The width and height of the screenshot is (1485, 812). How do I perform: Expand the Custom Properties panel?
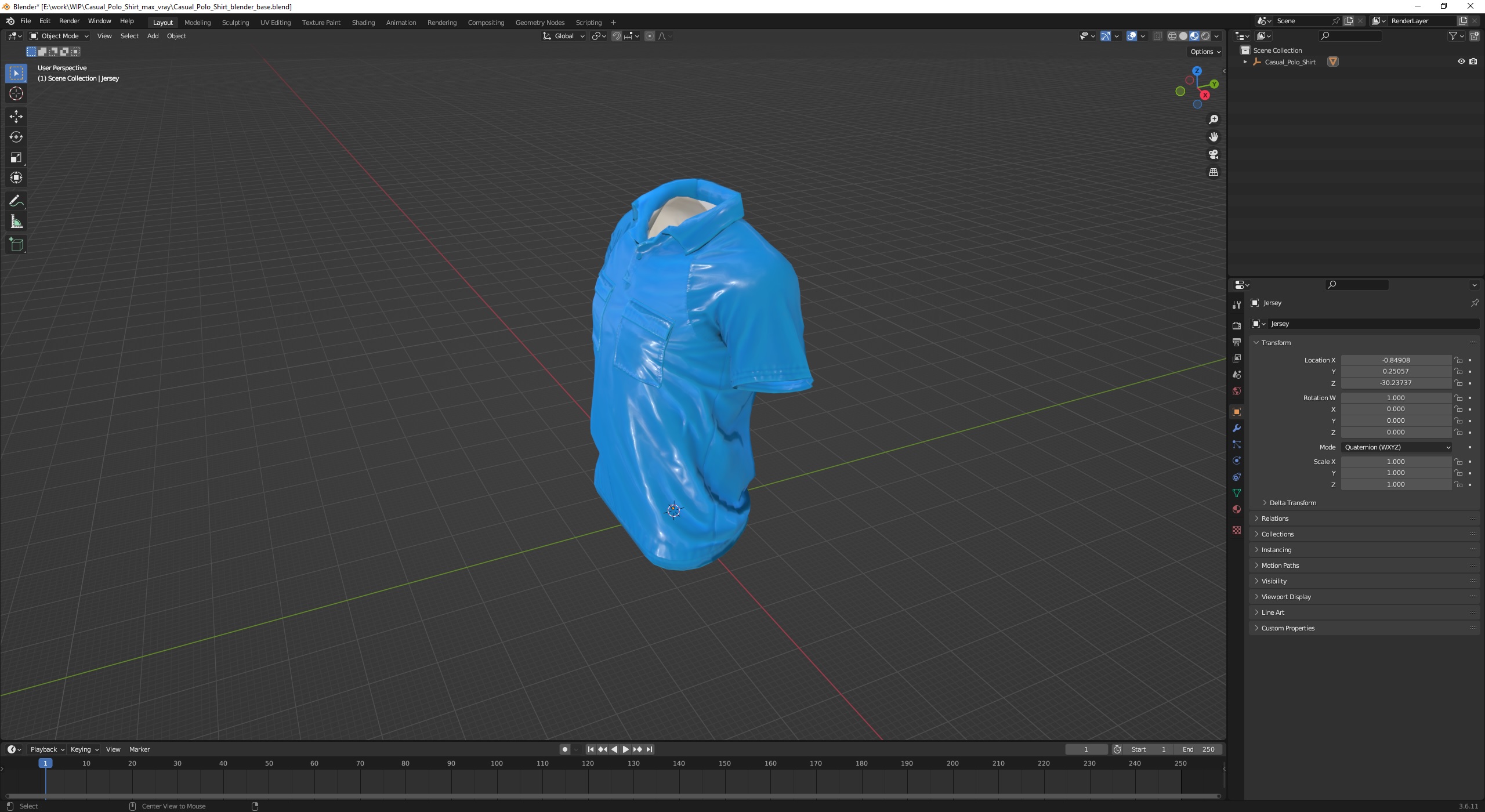pos(1287,628)
